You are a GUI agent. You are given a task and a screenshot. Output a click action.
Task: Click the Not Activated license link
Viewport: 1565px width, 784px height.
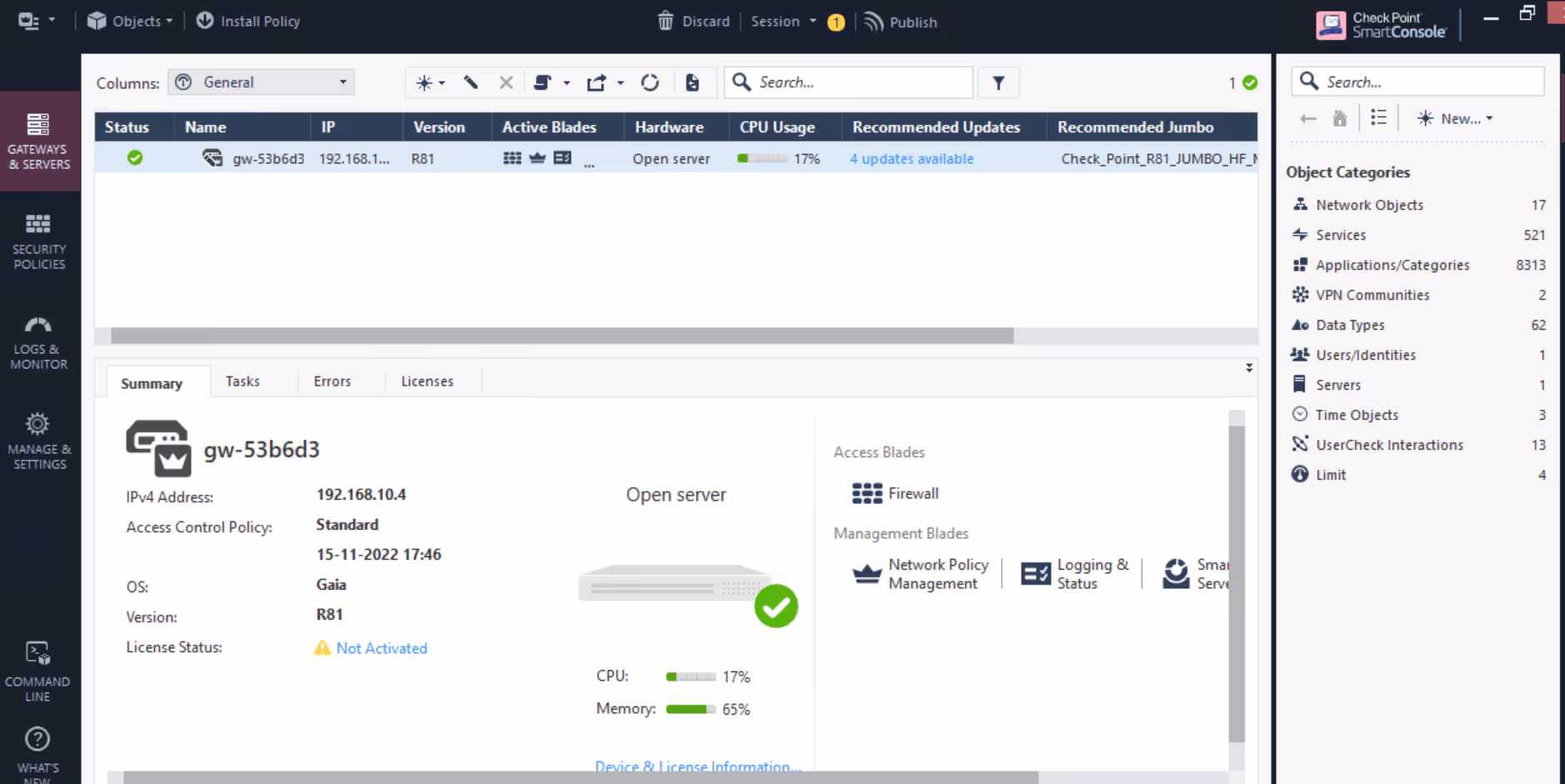(382, 648)
